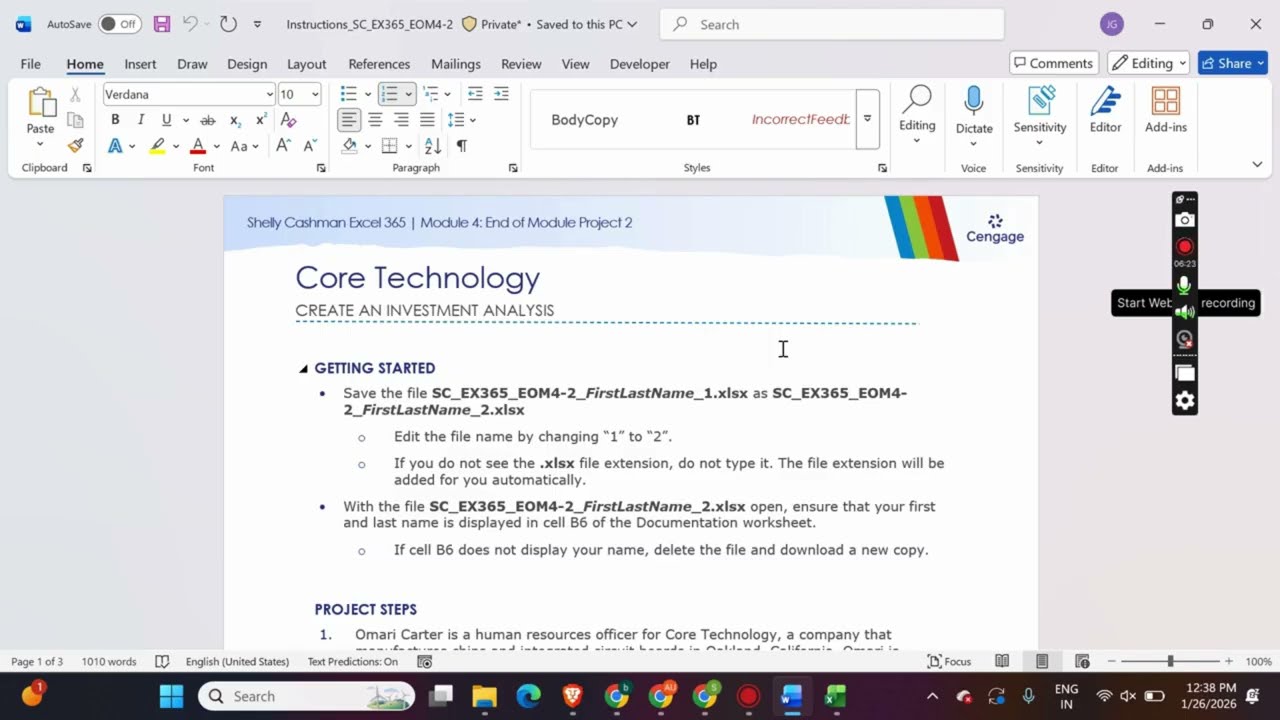Align text left
Image resolution: width=1280 pixels, height=720 pixels.
(x=348, y=120)
